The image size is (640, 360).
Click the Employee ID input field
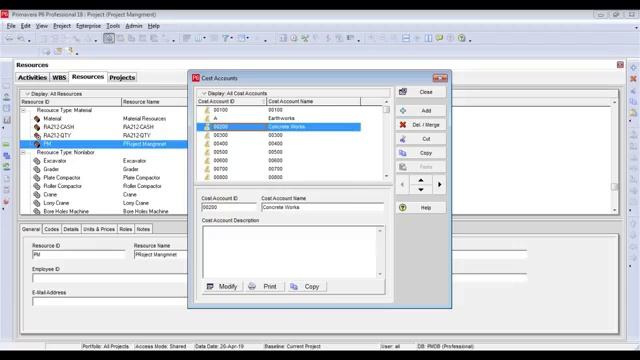point(109,278)
